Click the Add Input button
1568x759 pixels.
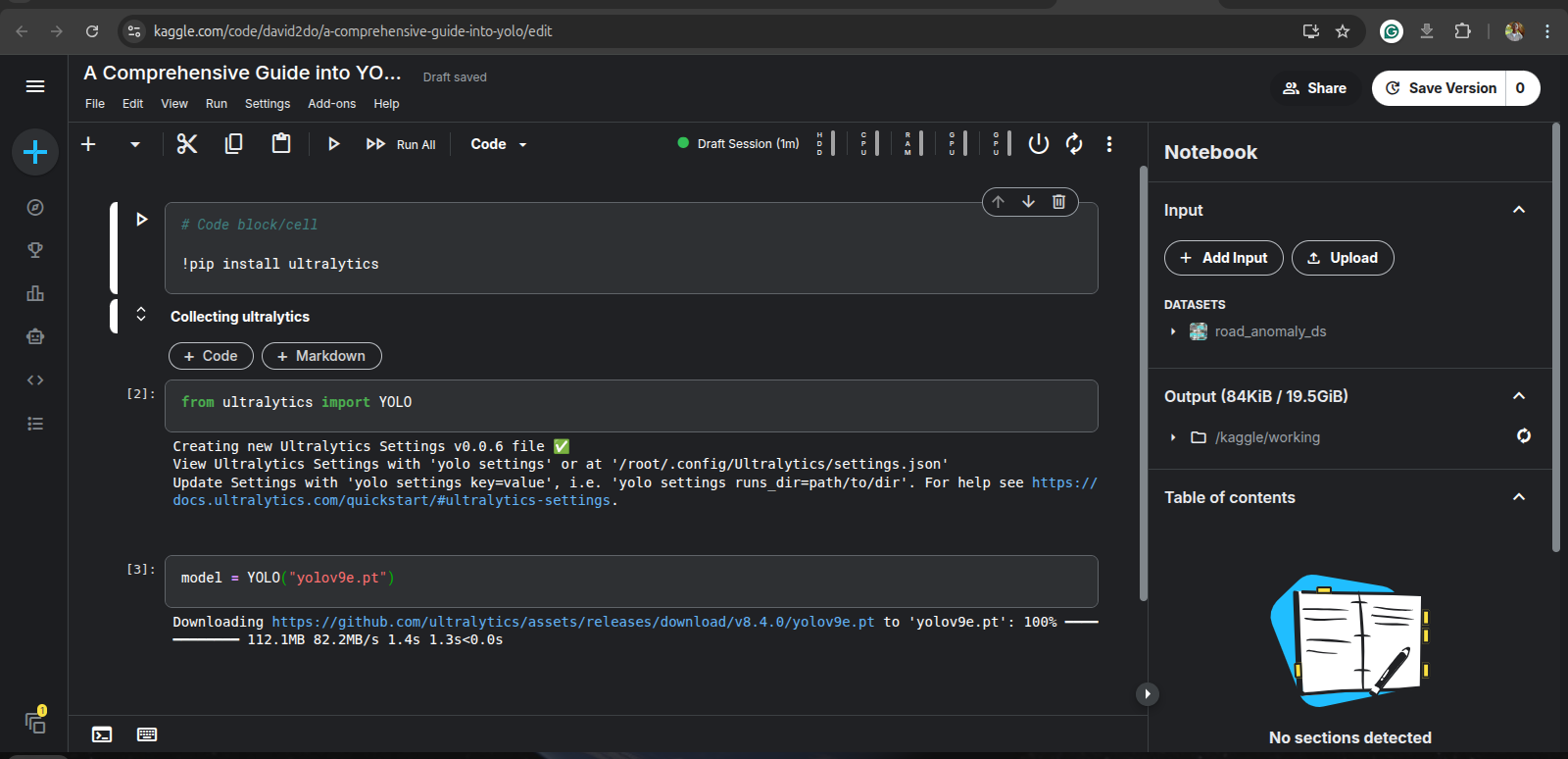coord(1223,258)
